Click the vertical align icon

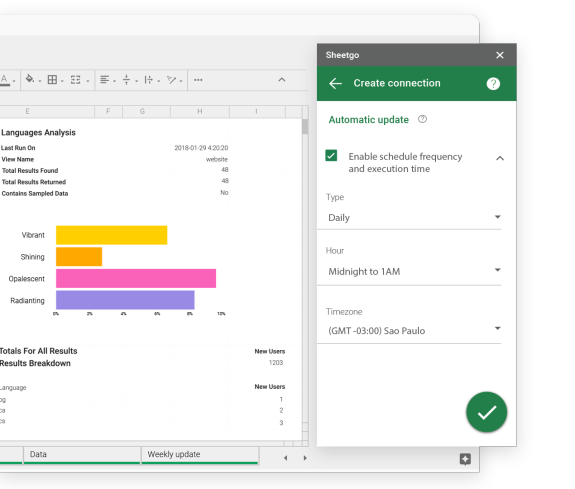click(x=127, y=80)
